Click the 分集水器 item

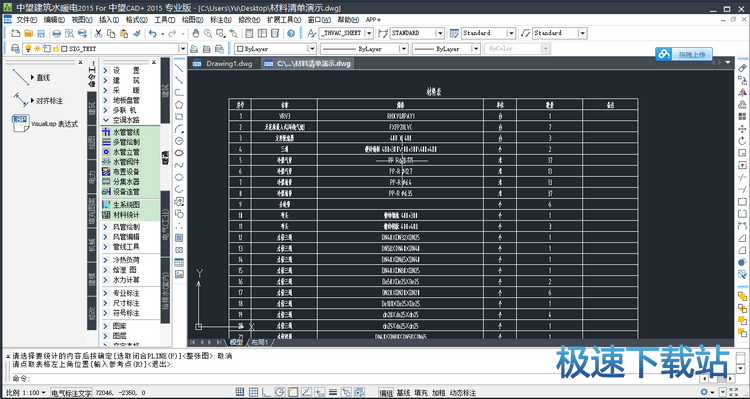click(x=121, y=182)
